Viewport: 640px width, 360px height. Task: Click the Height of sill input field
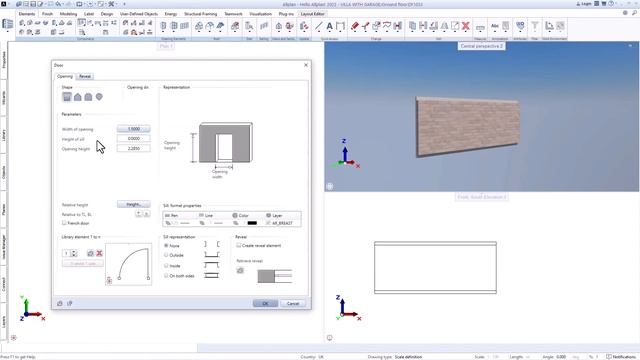tap(133, 139)
